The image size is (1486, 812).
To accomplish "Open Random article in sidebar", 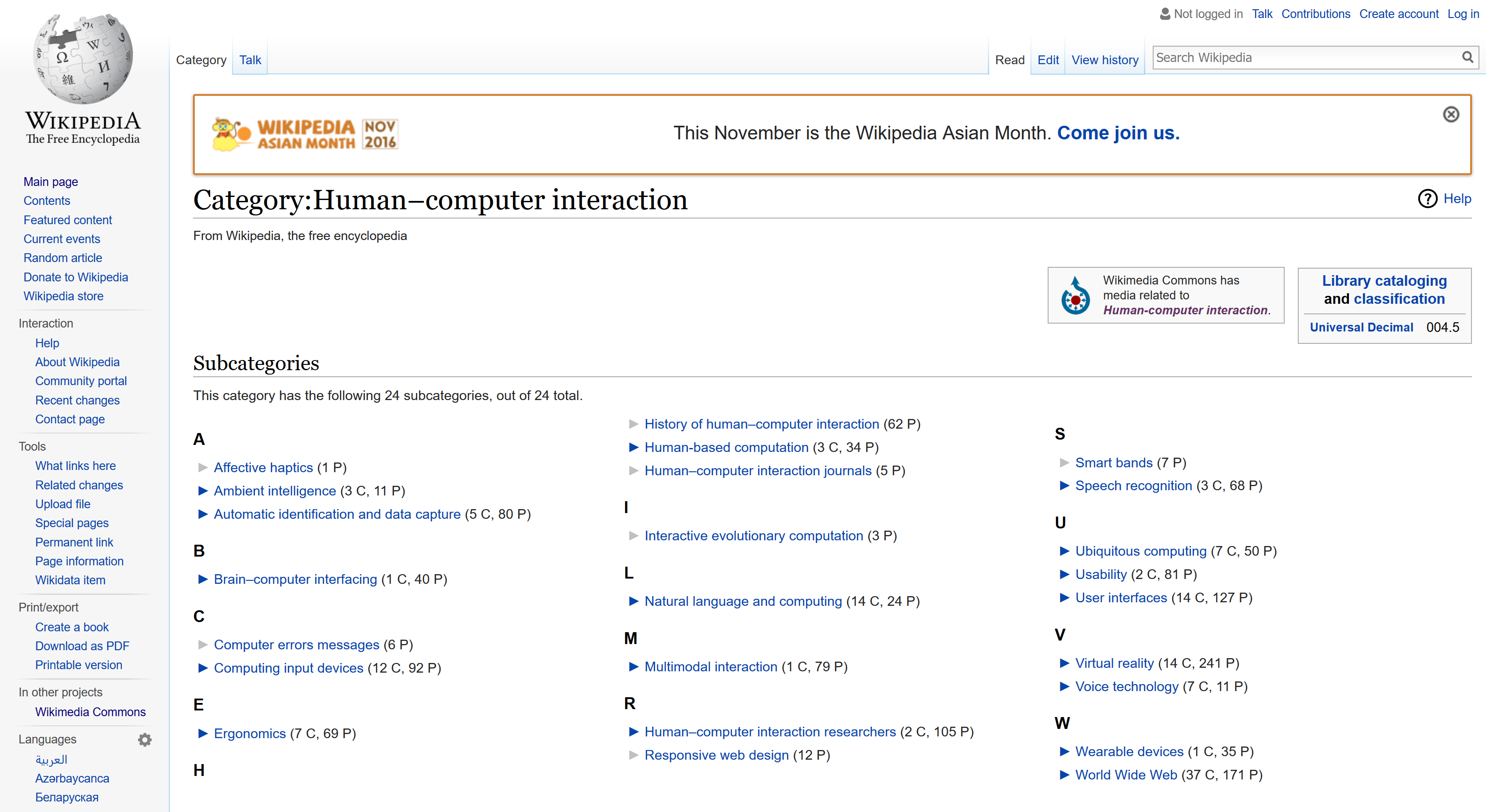I will coord(63,258).
